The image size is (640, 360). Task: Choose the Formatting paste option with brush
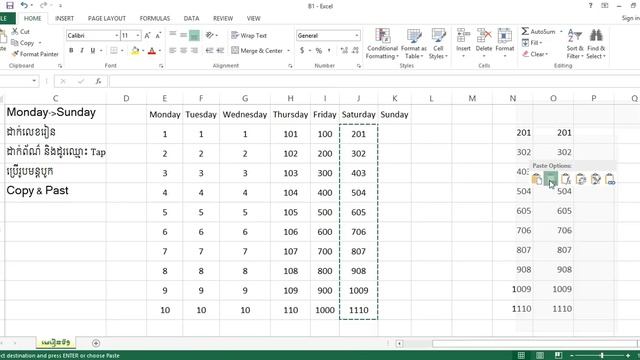coord(596,179)
